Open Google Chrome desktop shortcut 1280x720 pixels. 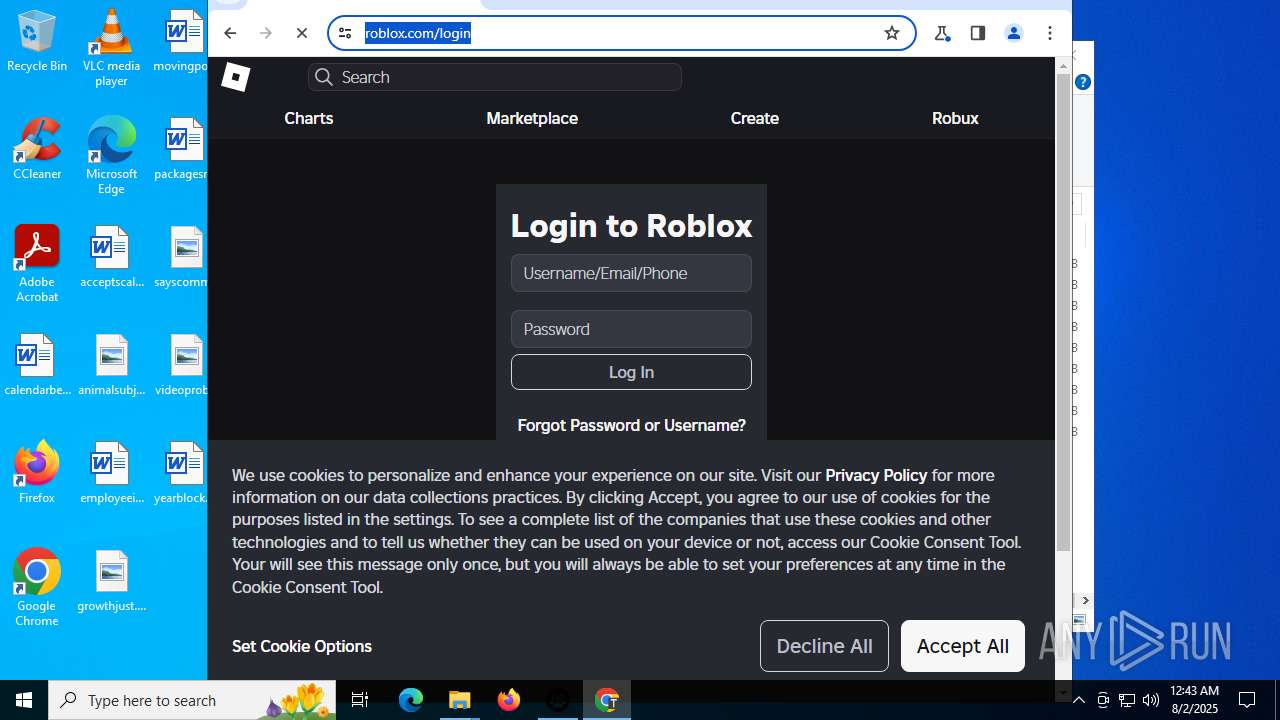click(37, 588)
